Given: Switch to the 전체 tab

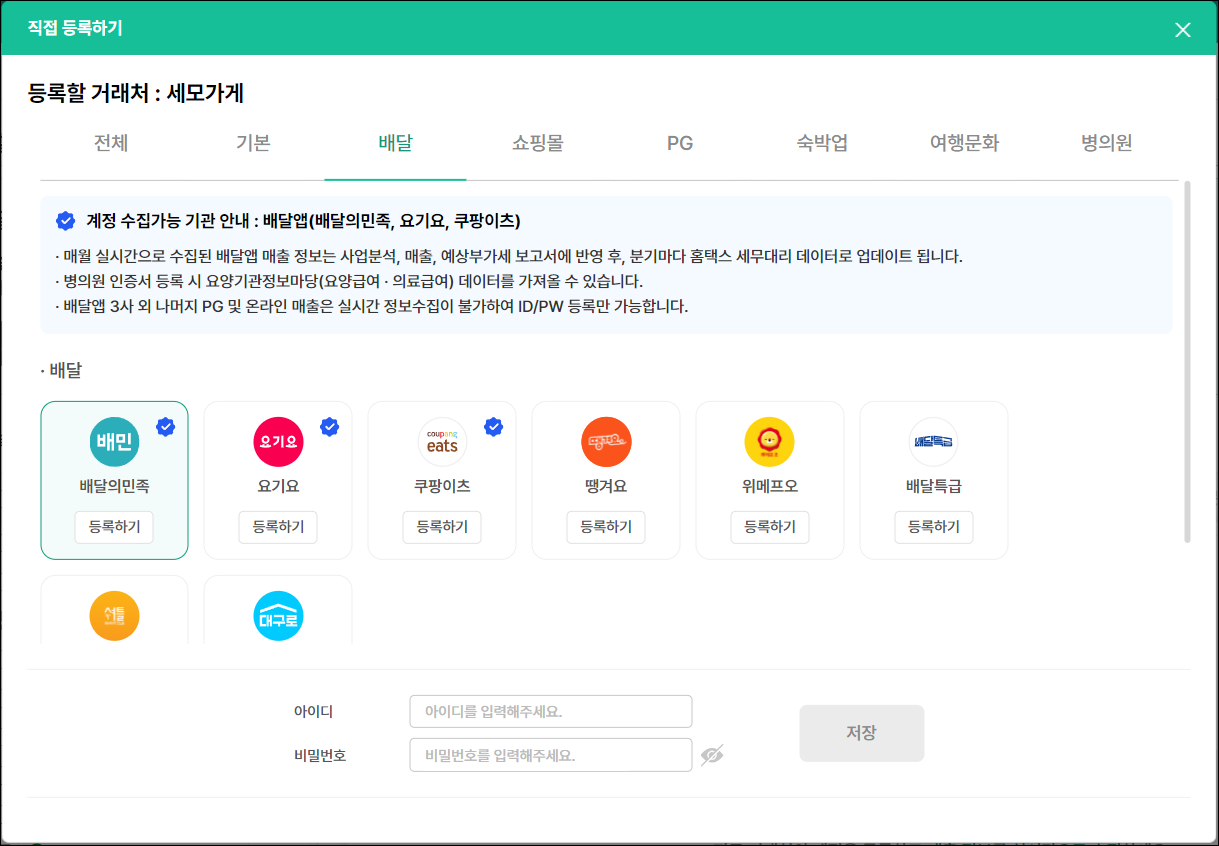Looking at the screenshot, I should [x=111, y=143].
